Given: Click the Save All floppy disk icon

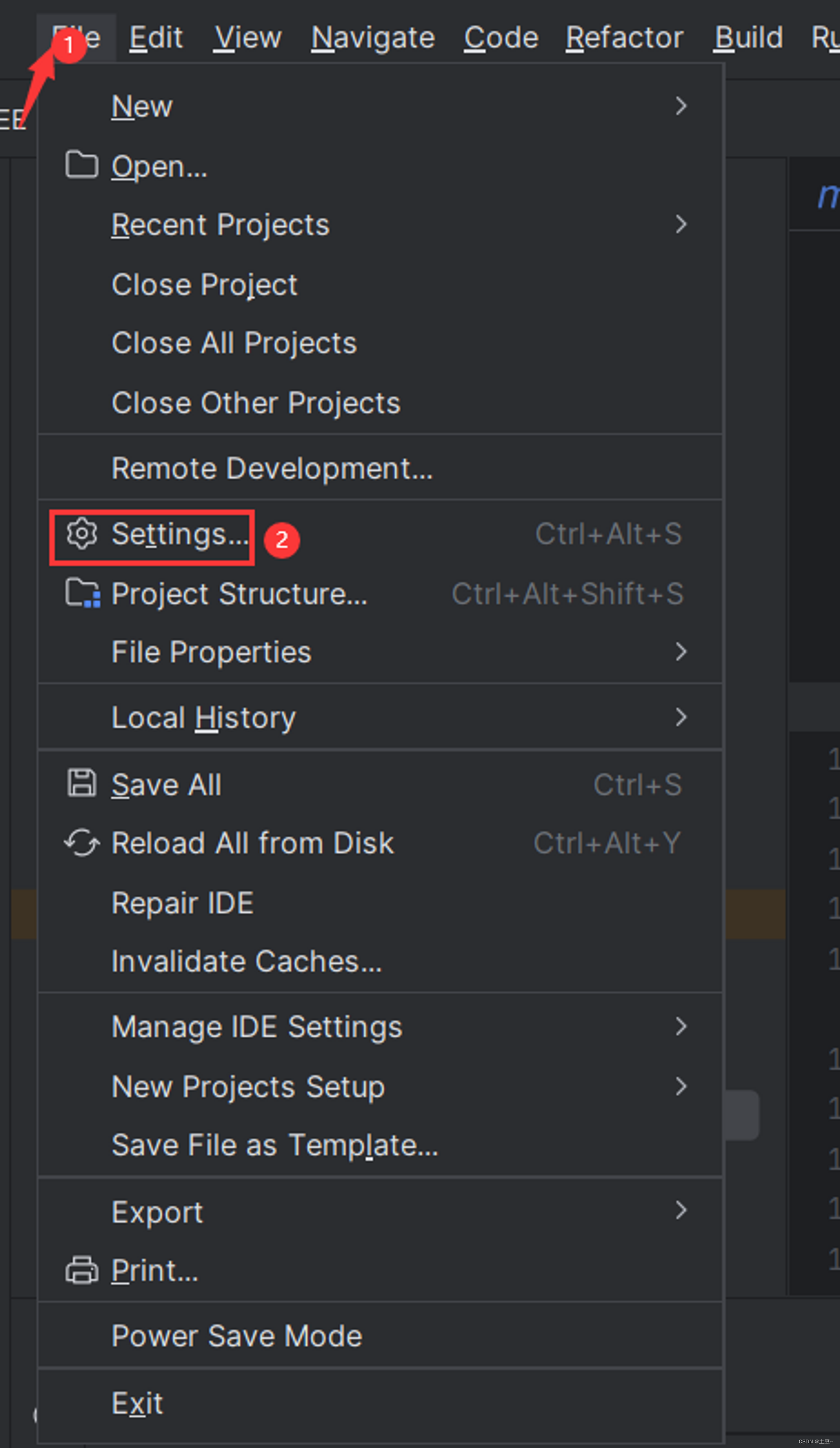Looking at the screenshot, I should pos(81,784).
